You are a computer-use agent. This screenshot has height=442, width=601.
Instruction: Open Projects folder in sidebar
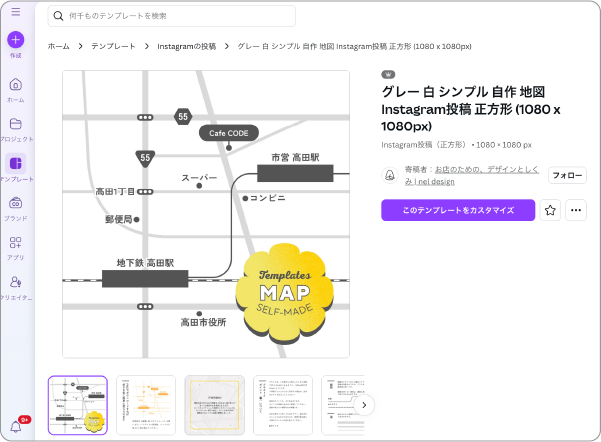click(15, 126)
